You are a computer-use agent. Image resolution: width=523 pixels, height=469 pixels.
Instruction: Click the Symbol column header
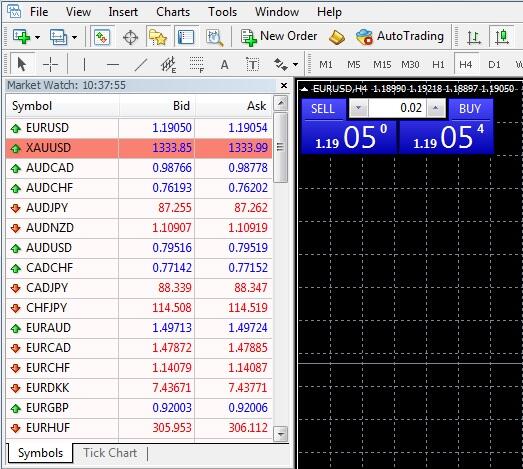tap(62, 106)
